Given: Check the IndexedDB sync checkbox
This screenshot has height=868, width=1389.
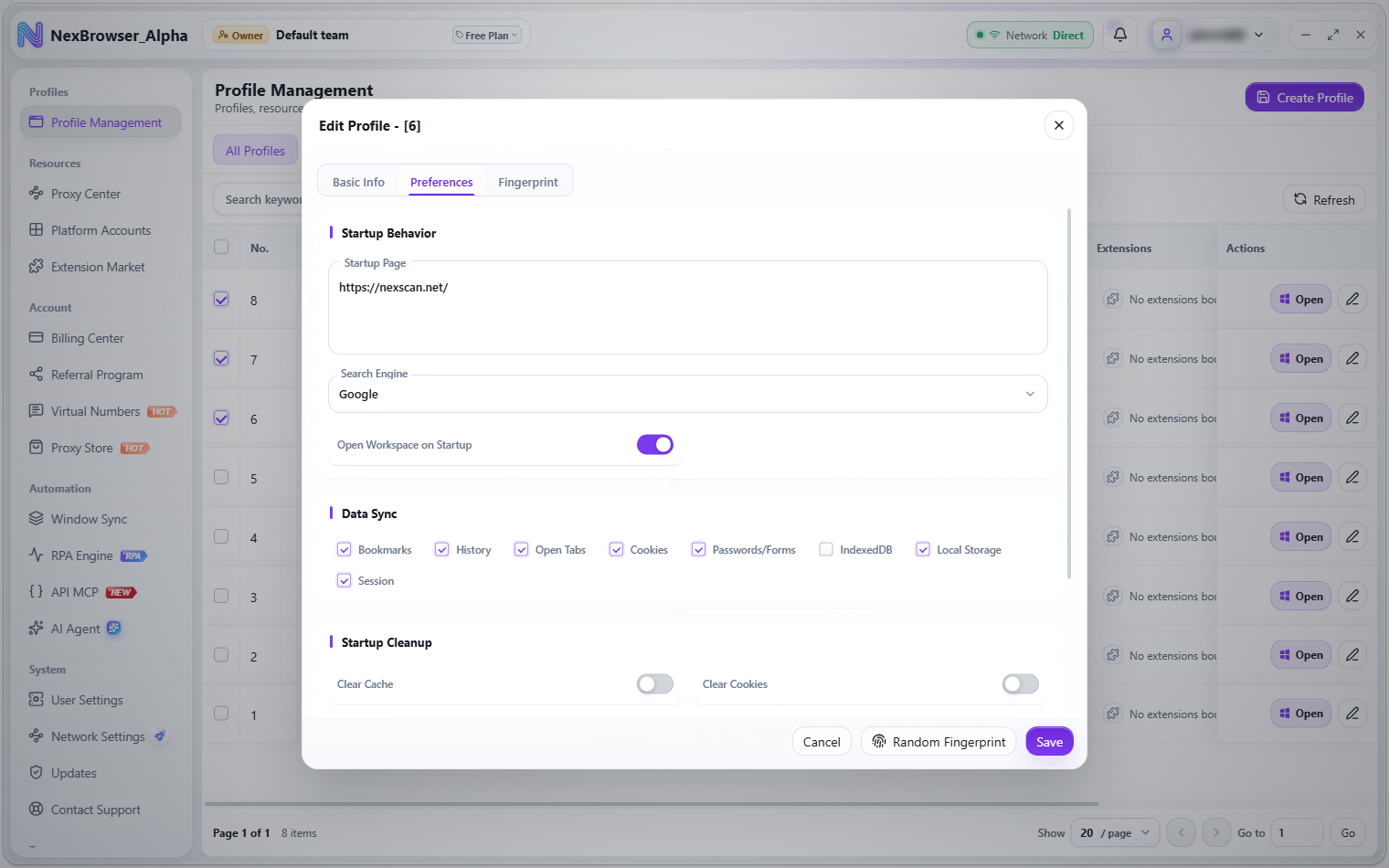Looking at the screenshot, I should [x=826, y=549].
